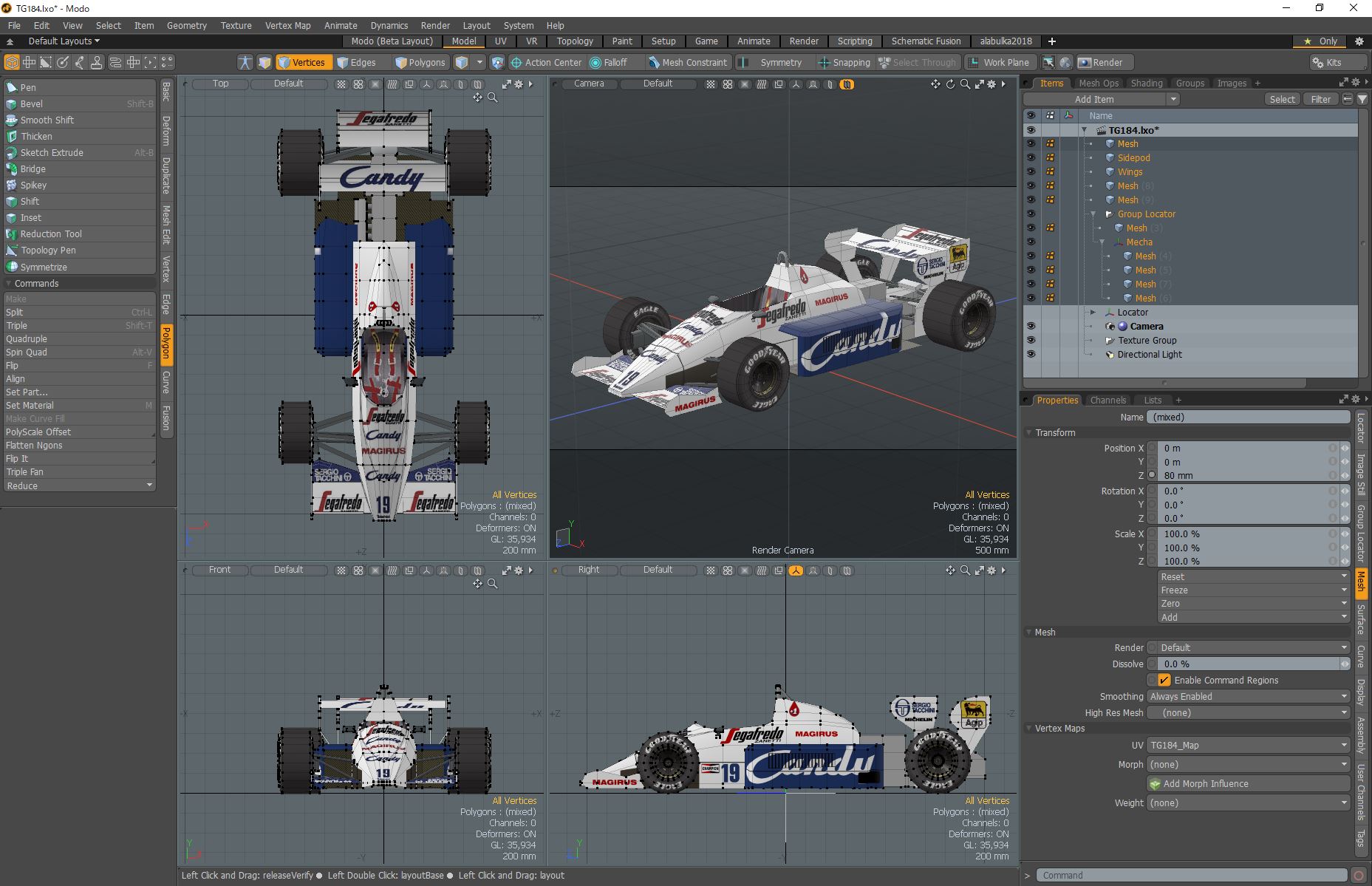The width and height of the screenshot is (1372, 886).
Task: Toggle visibility of the Camera item
Action: tap(1031, 326)
